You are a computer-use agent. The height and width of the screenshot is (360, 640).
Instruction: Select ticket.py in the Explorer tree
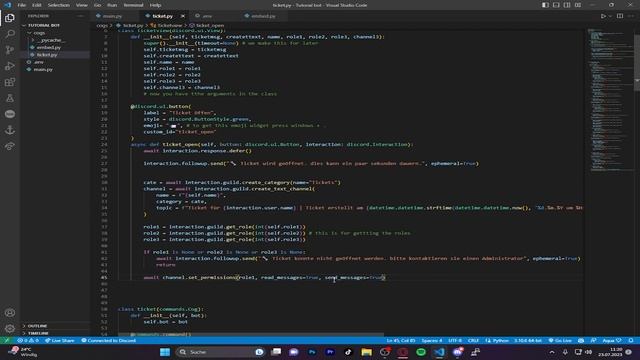[47, 55]
